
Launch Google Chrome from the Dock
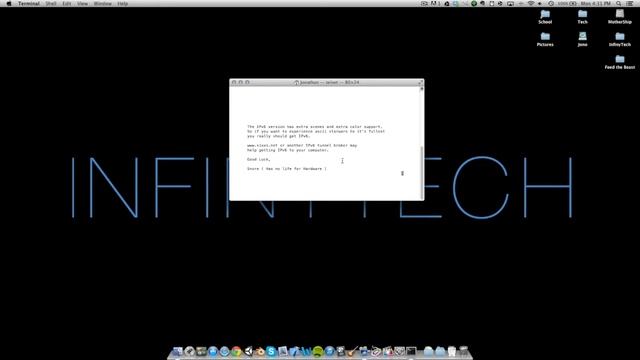pyautogui.click(x=236, y=351)
